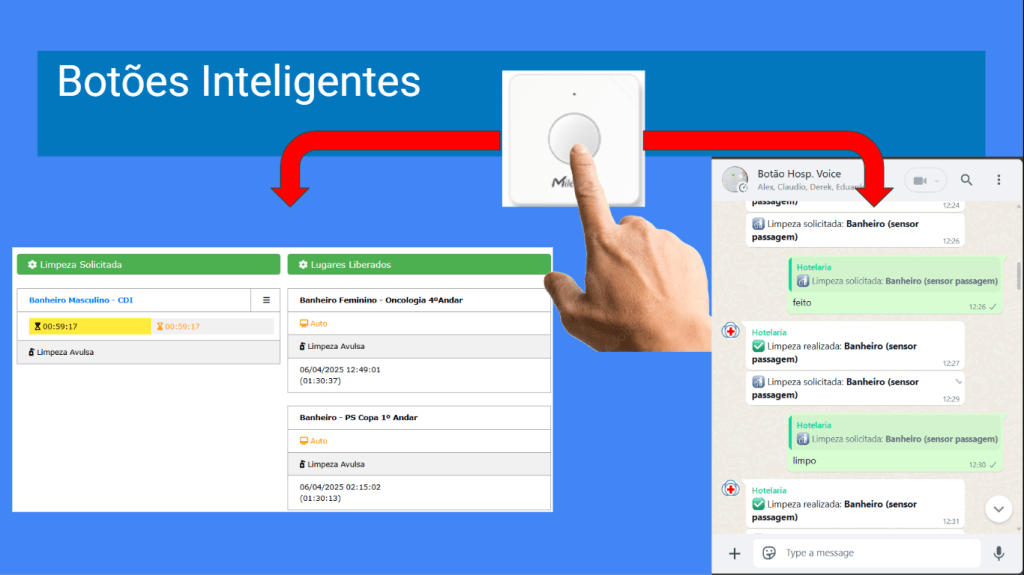Open the Banheiro Masculino - CDI link
The image size is (1024, 575).
(x=81, y=300)
